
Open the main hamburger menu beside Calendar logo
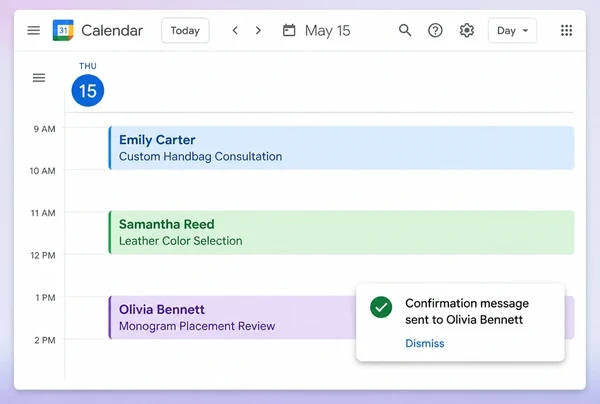pos(34,30)
